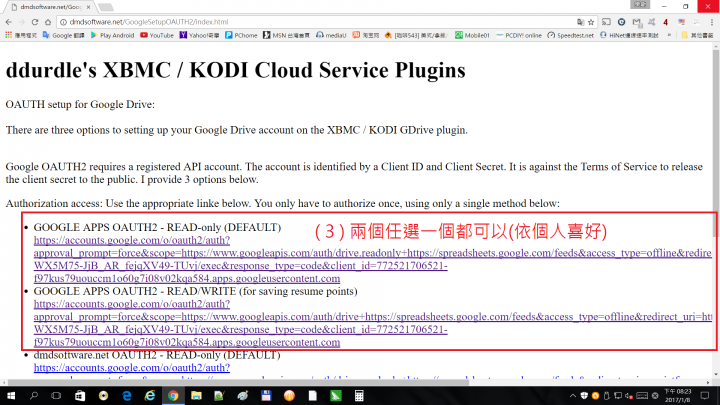Launch Internet Explorer from taskbar

click(x=150, y=396)
